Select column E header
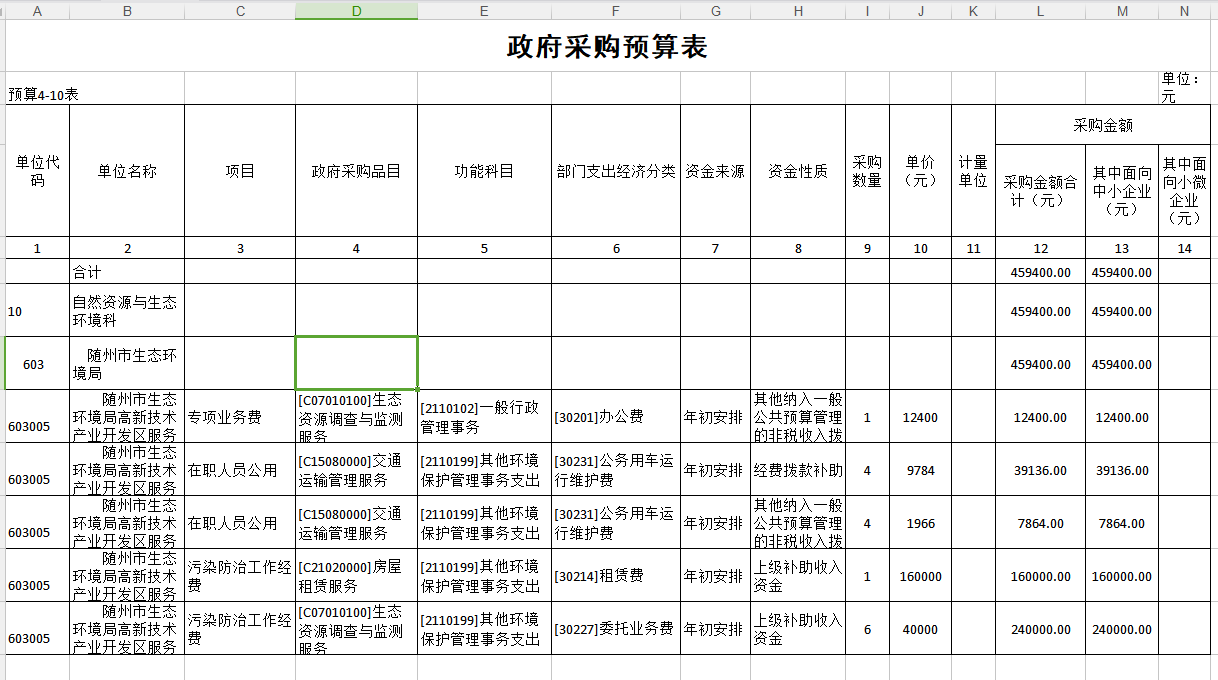 pyautogui.click(x=484, y=10)
